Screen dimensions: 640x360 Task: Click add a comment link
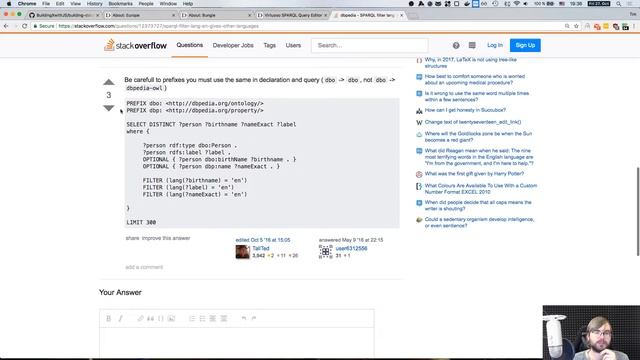click(144, 267)
